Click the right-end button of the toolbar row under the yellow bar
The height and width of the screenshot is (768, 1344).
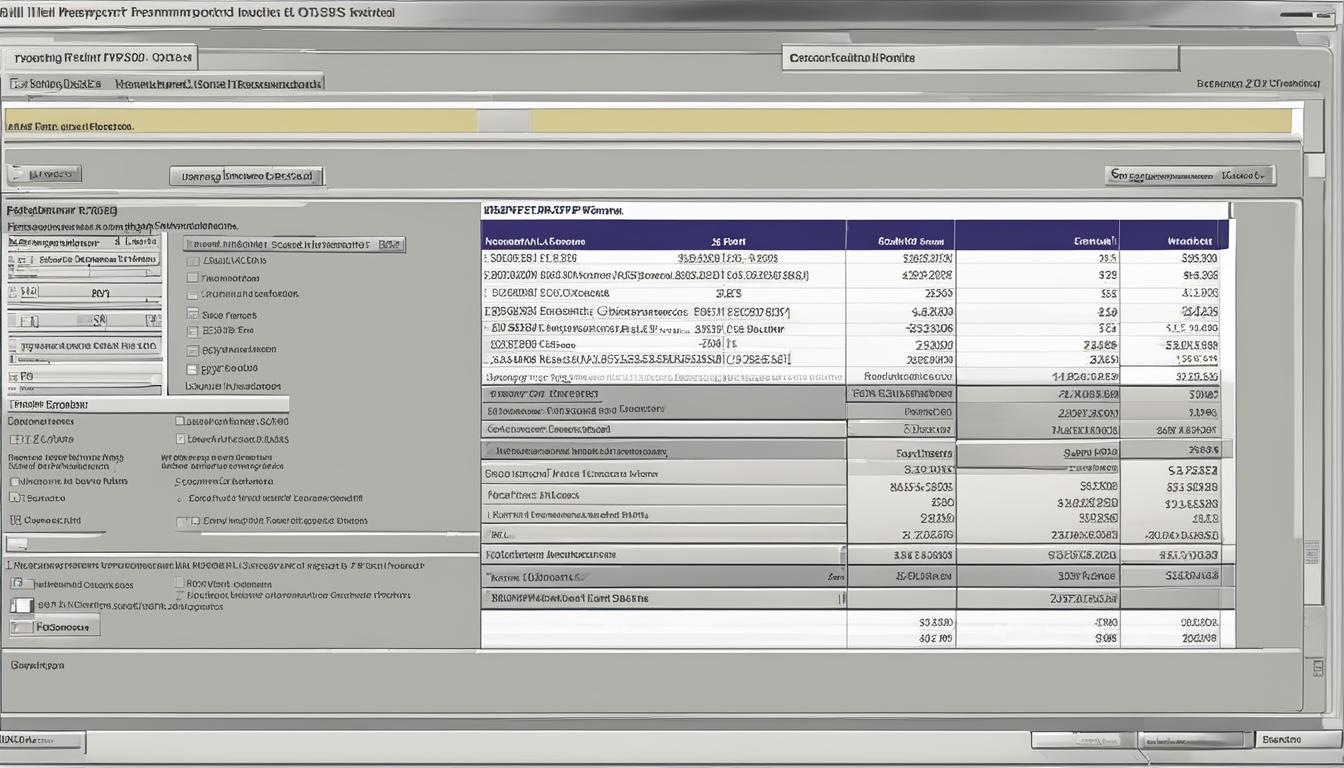tap(1189, 175)
